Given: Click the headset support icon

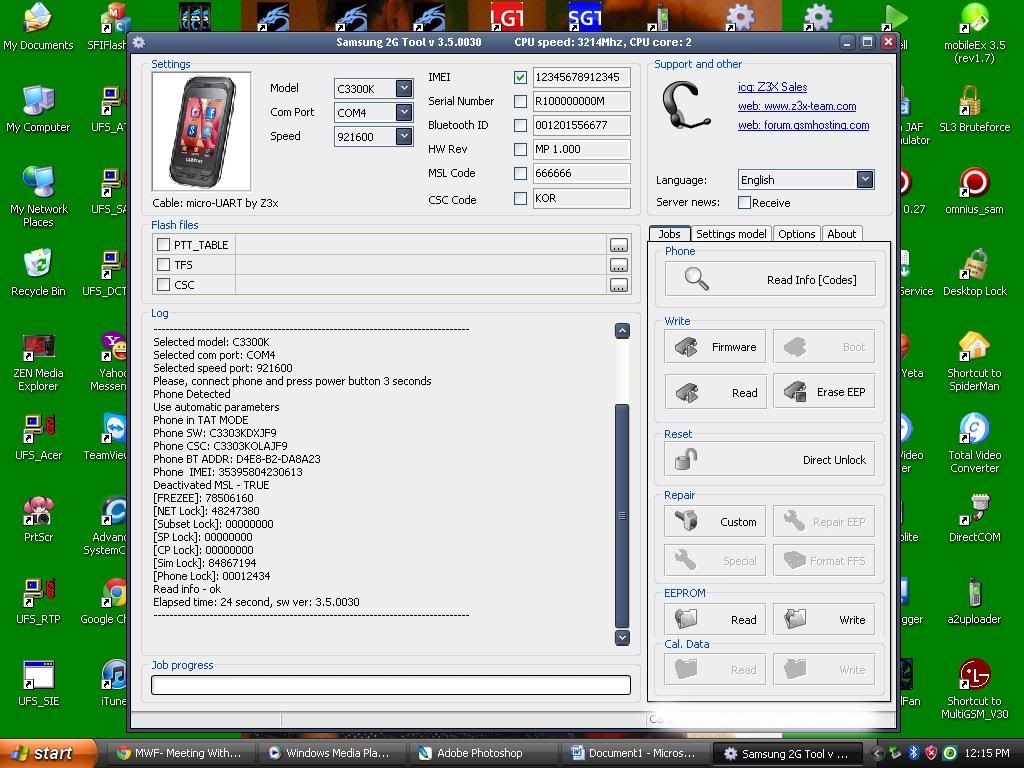Looking at the screenshot, I should point(686,106).
